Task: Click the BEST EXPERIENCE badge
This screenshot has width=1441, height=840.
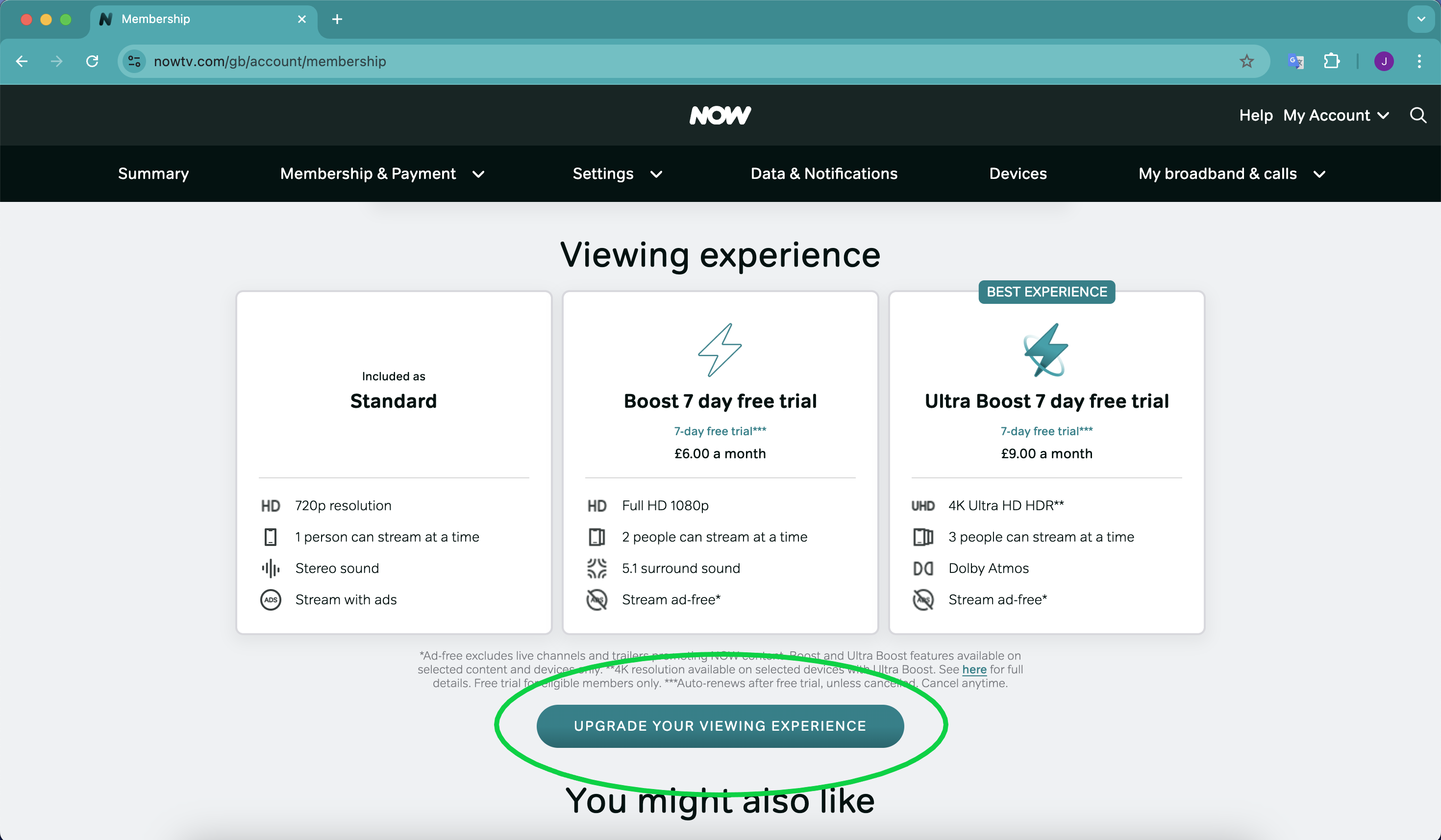Action: [1046, 292]
